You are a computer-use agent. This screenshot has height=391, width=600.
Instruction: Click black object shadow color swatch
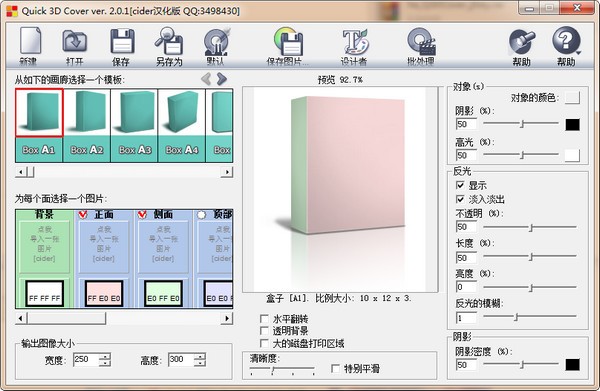pyautogui.click(x=572, y=124)
